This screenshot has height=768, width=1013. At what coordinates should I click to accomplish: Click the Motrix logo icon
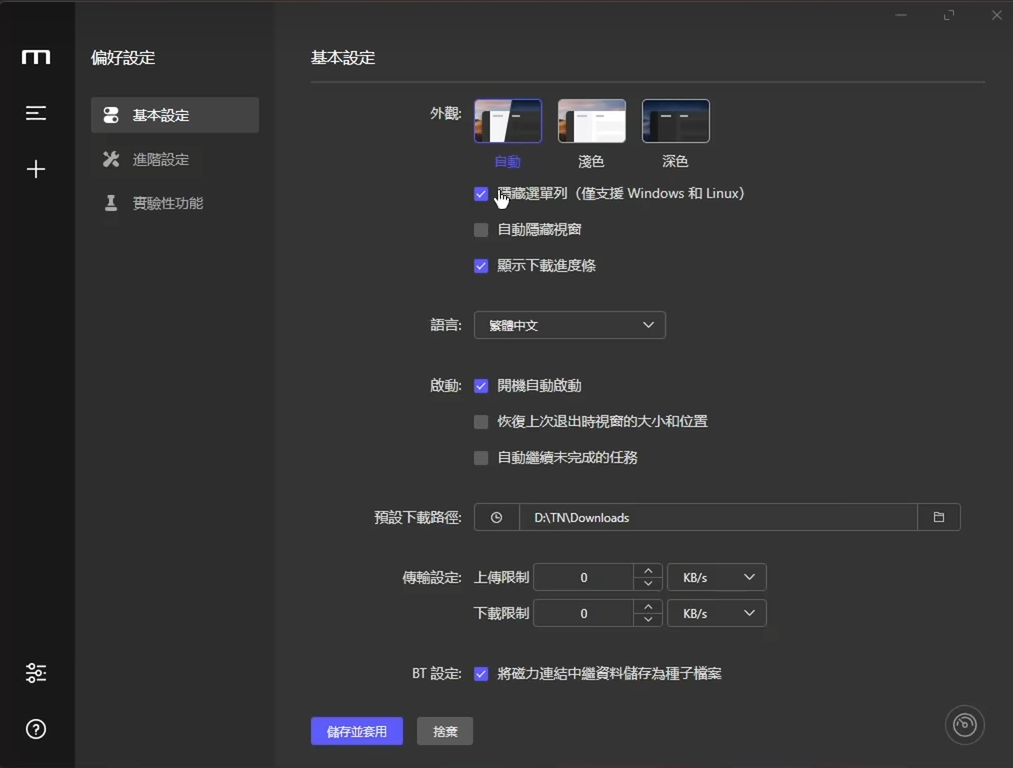click(x=36, y=57)
